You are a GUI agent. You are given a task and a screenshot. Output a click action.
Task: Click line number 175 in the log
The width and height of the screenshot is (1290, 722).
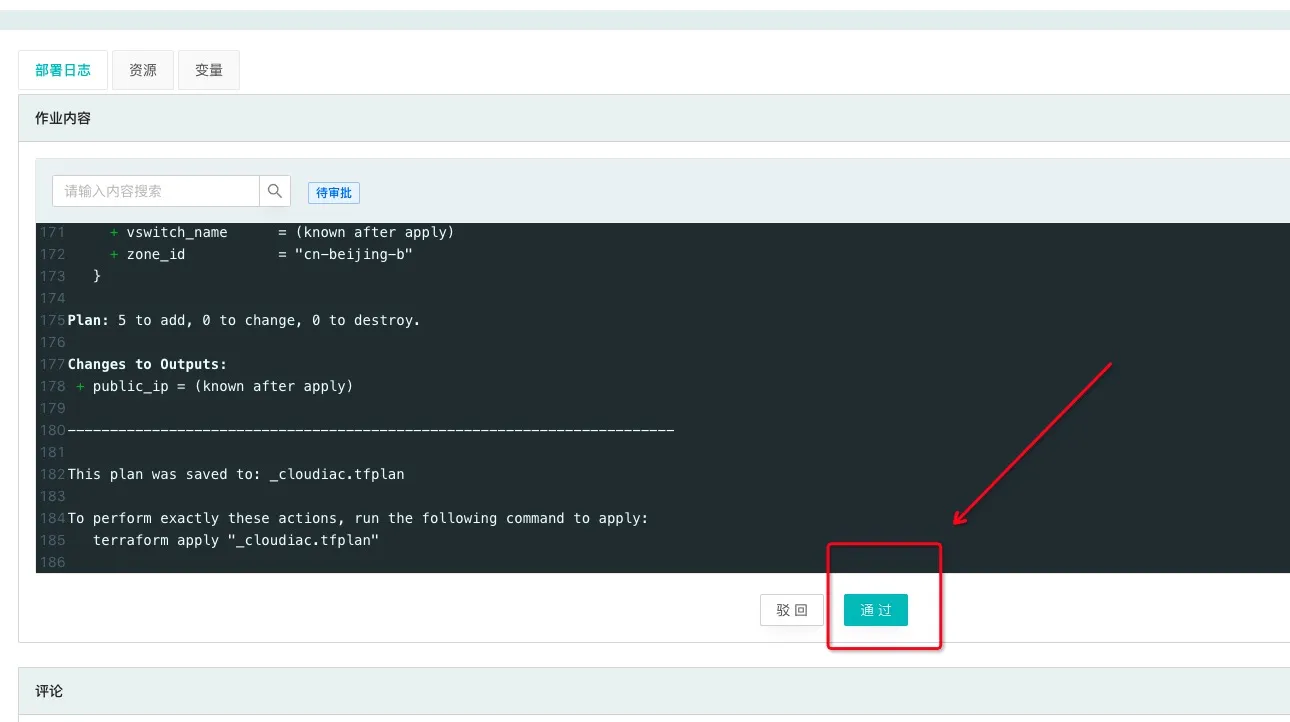coord(52,320)
